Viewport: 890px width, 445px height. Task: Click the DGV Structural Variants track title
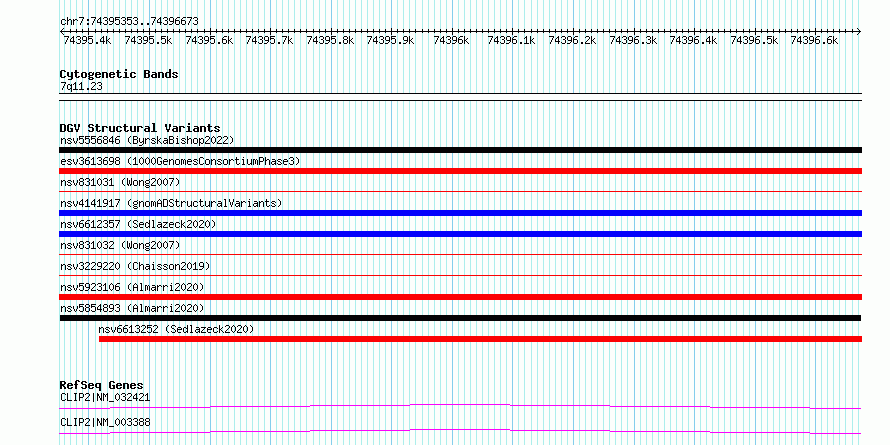pyautogui.click(x=140, y=128)
